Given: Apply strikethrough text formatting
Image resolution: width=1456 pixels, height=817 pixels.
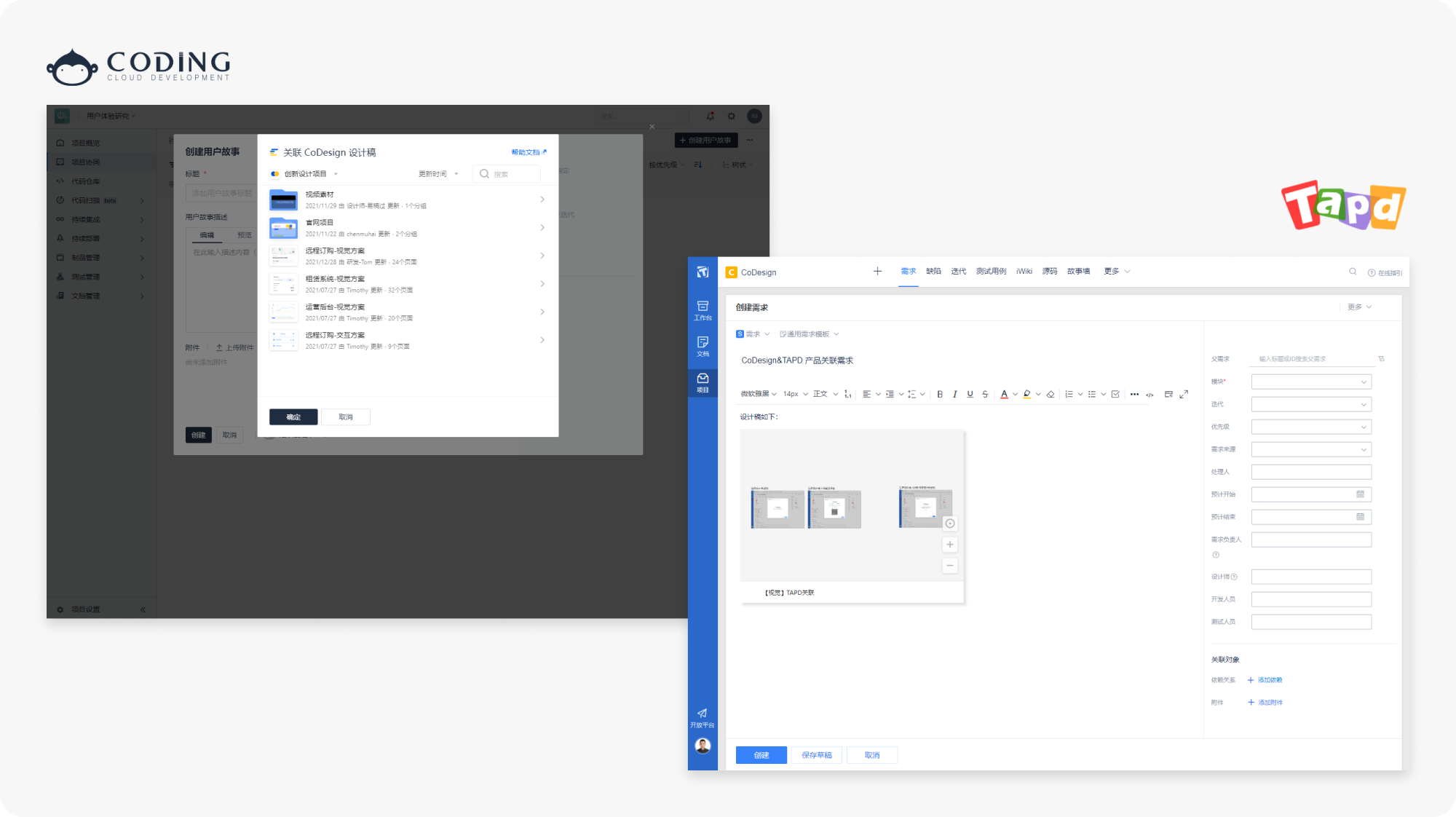Looking at the screenshot, I should coord(985,394).
